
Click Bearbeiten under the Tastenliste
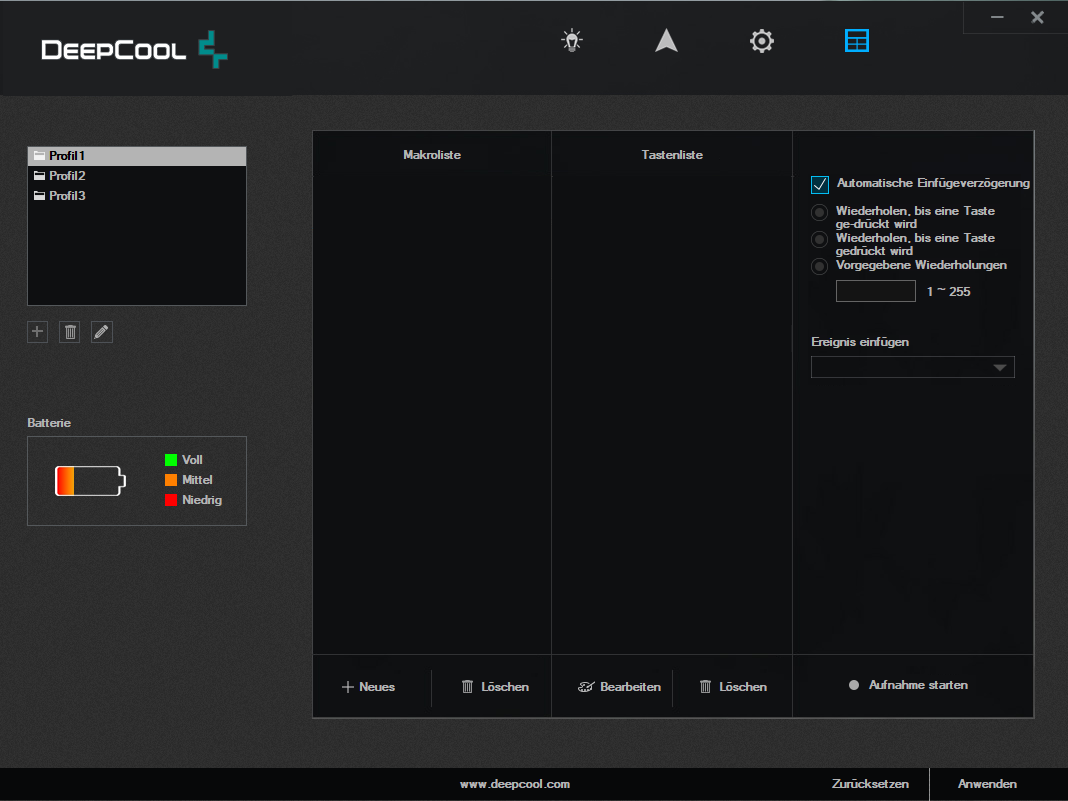(620, 687)
